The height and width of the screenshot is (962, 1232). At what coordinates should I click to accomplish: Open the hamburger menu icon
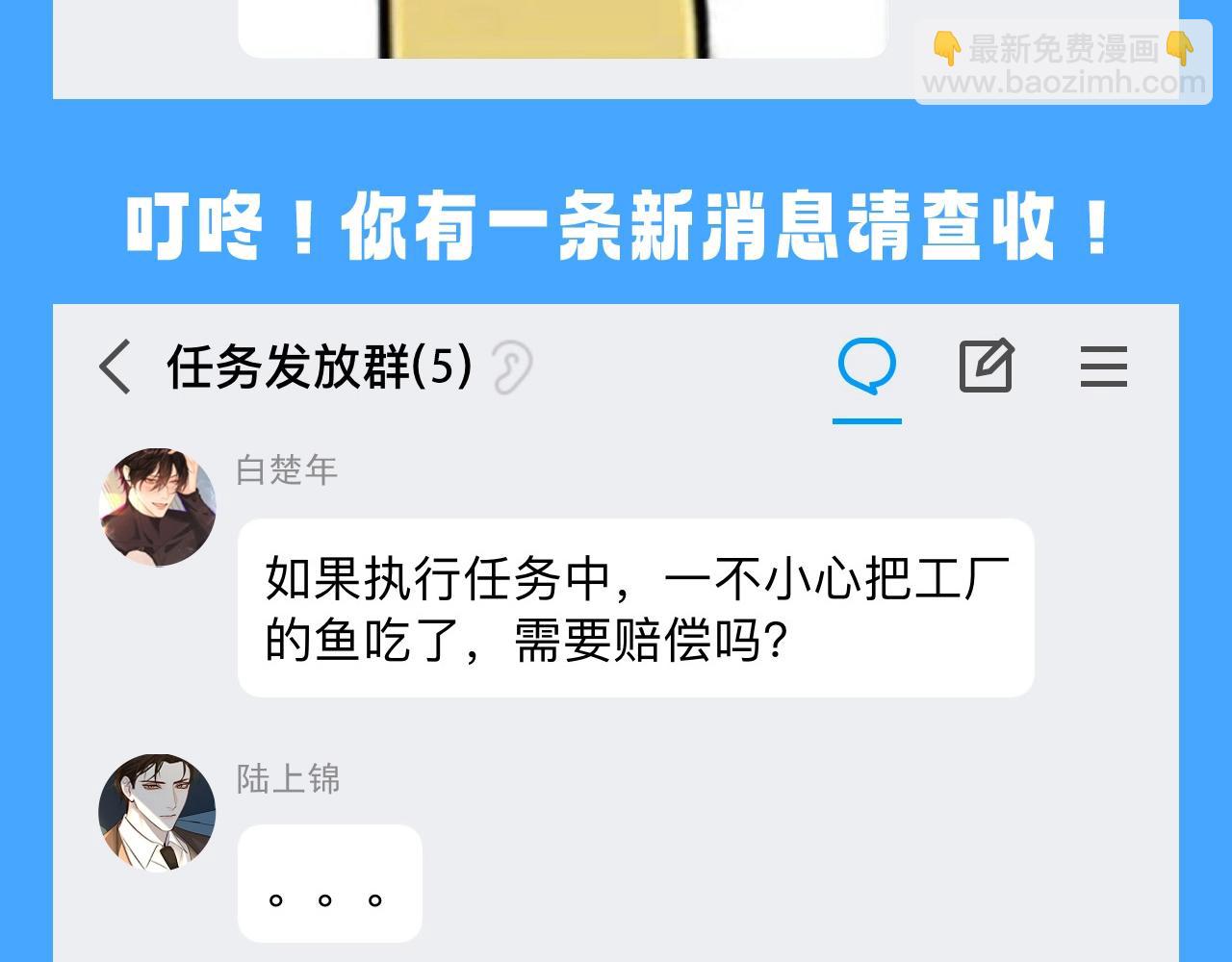(1103, 367)
